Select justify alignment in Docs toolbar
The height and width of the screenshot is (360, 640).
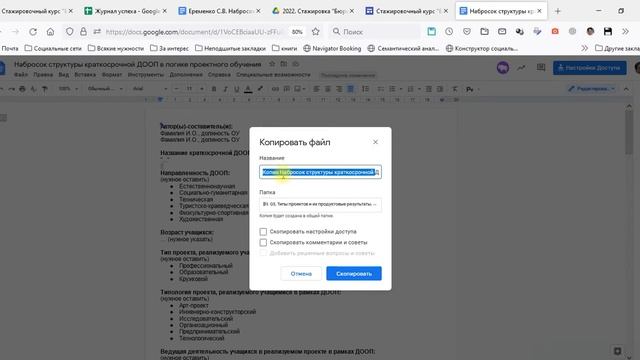click(350, 89)
